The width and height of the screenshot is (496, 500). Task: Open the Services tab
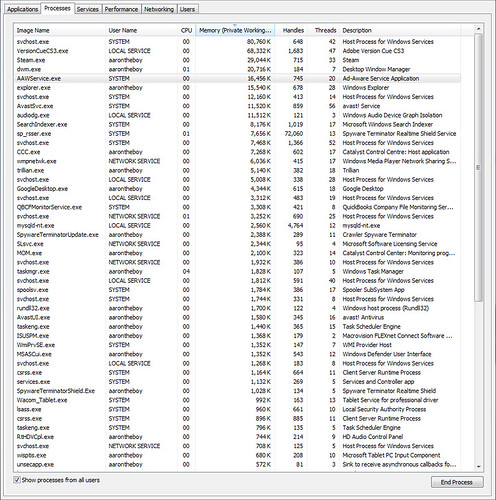87,9
